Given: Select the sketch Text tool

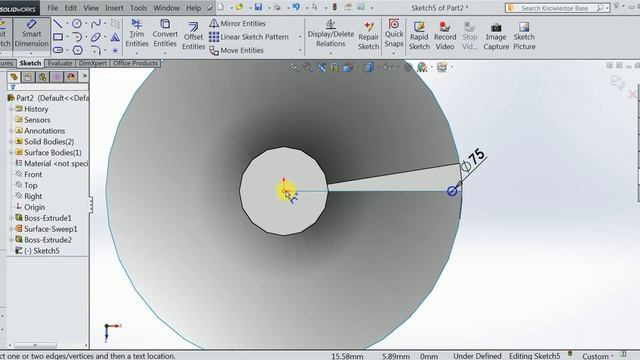Looking at the screenshot, I should tap(115, 38).
